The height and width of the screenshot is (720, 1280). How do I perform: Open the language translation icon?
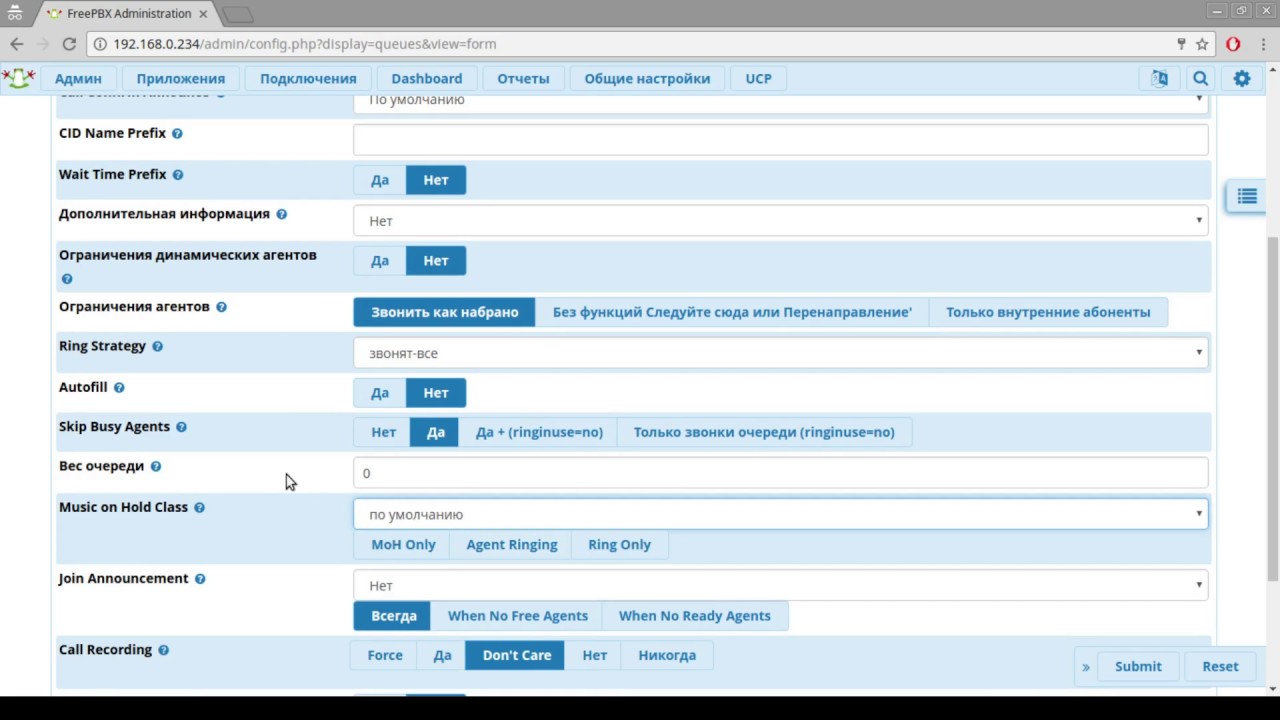[1159, 78]
